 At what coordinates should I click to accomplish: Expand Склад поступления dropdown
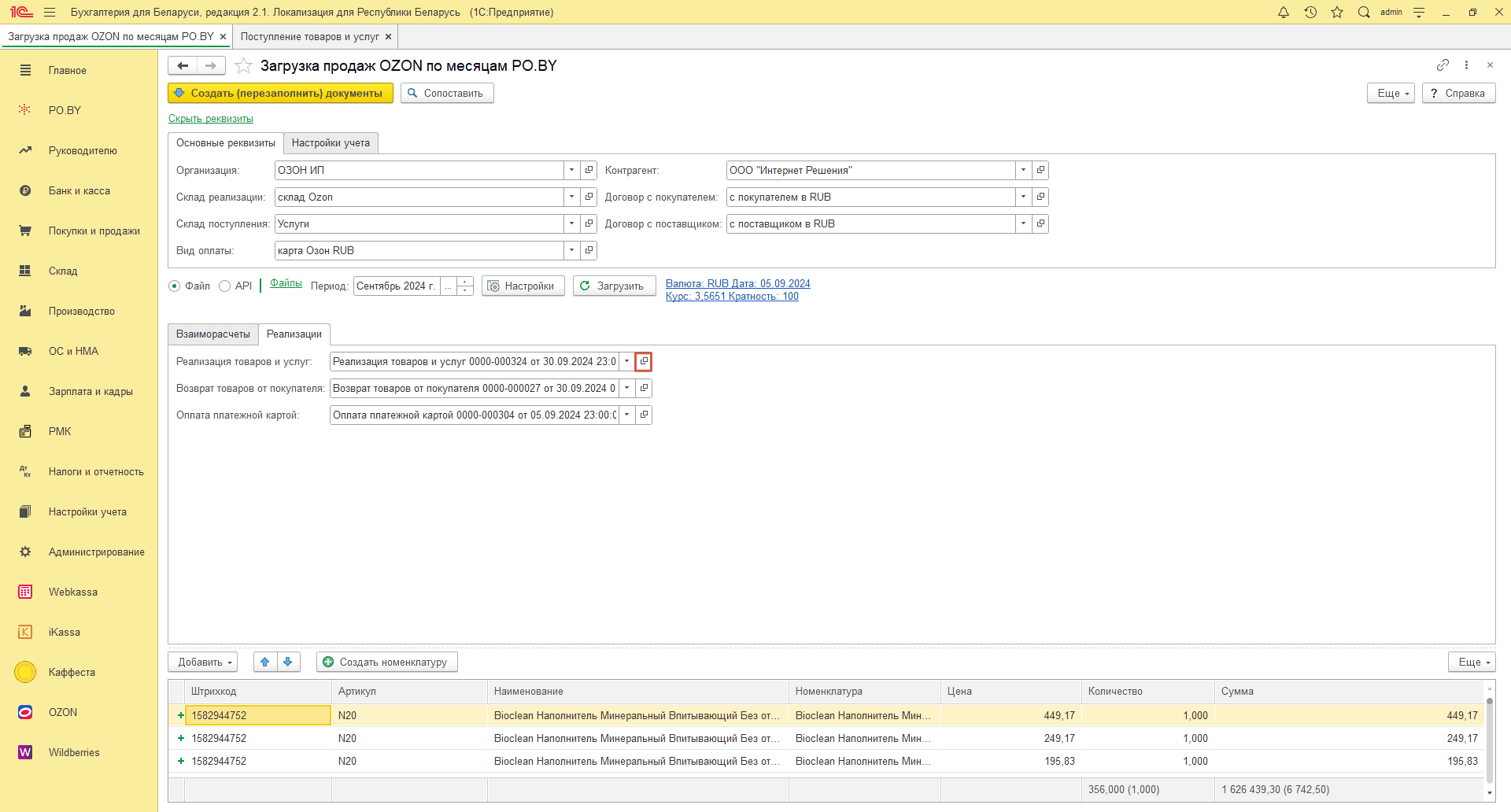tap(572, 223)
